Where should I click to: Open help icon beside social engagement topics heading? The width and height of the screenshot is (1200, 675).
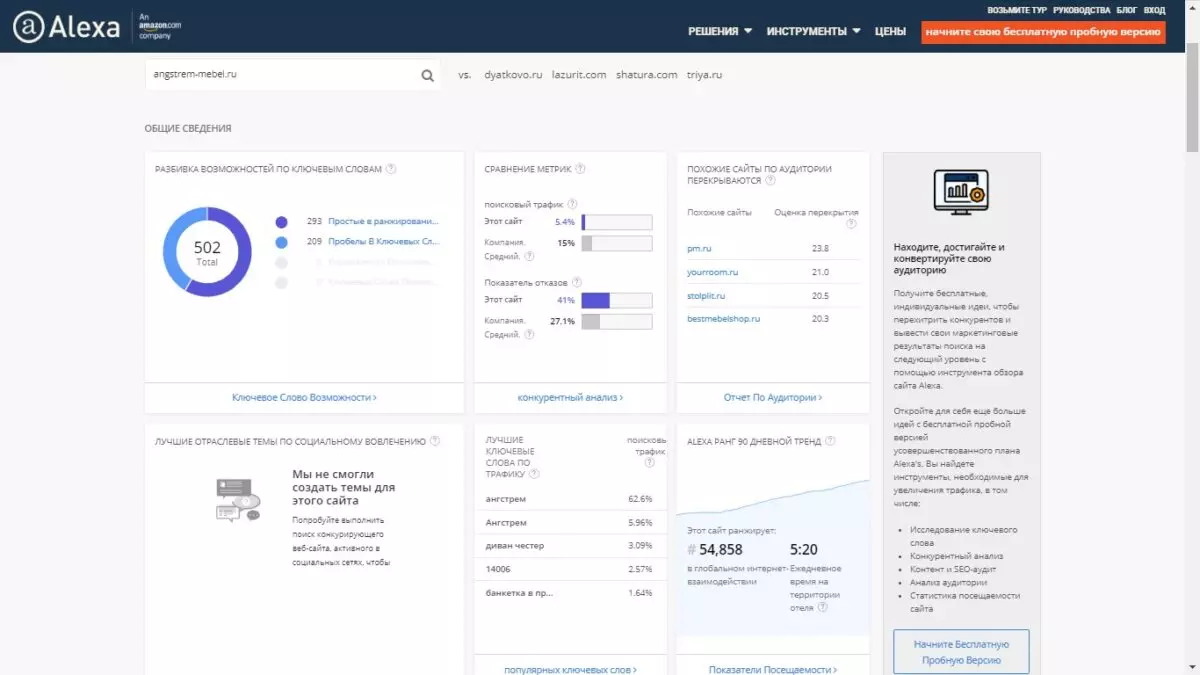[435, 441]
